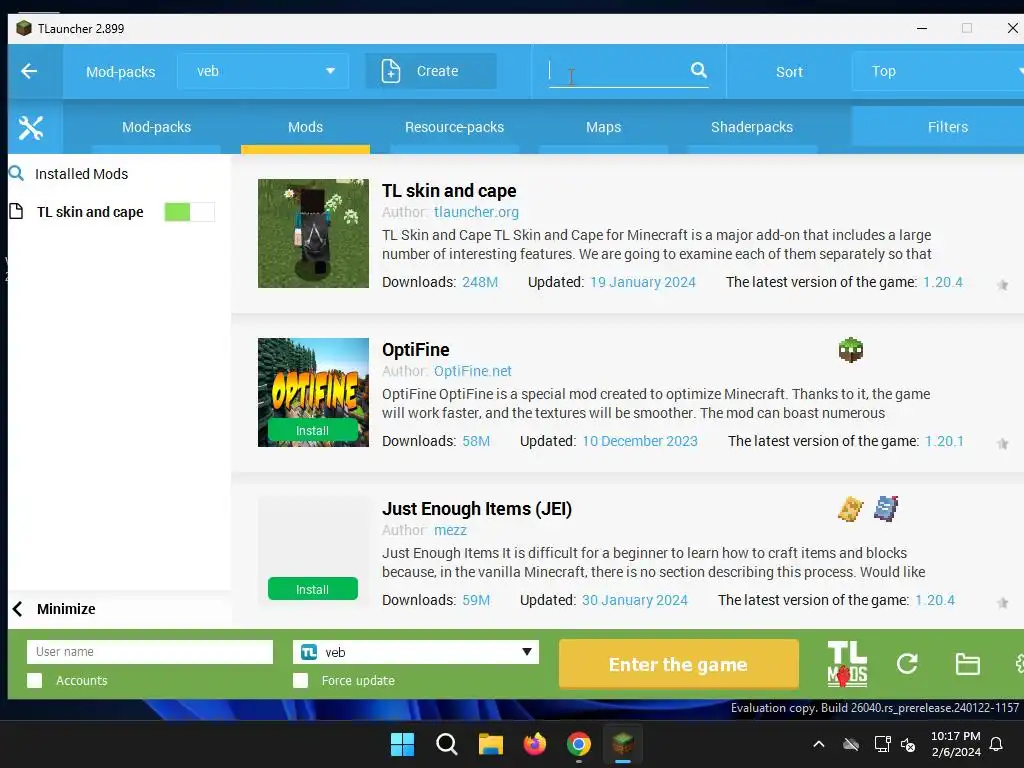This screenshot has width=1024, height=768.
Task: Switch to the Mod-packs tab
Action: [157, 127]
